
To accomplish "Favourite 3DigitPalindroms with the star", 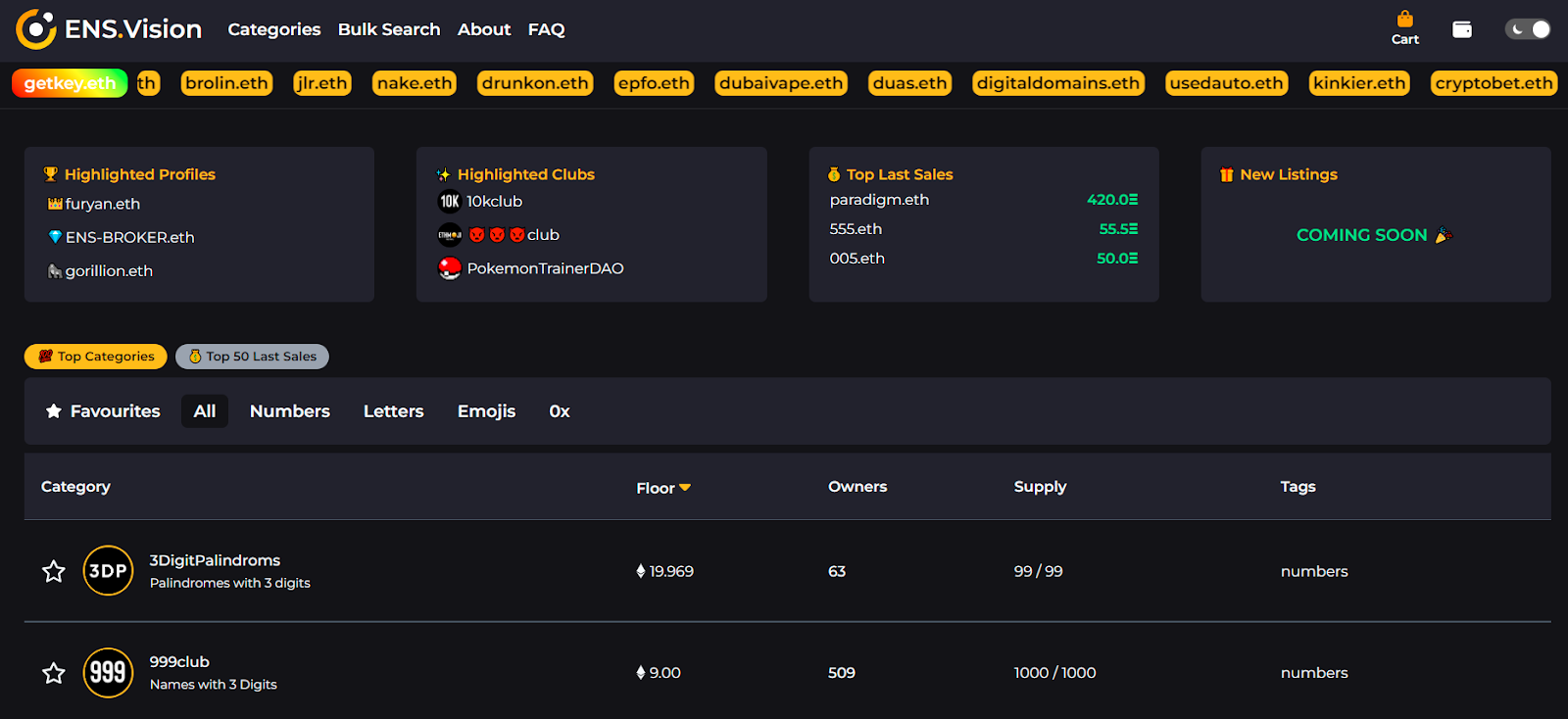I will (x=54, y=571).
